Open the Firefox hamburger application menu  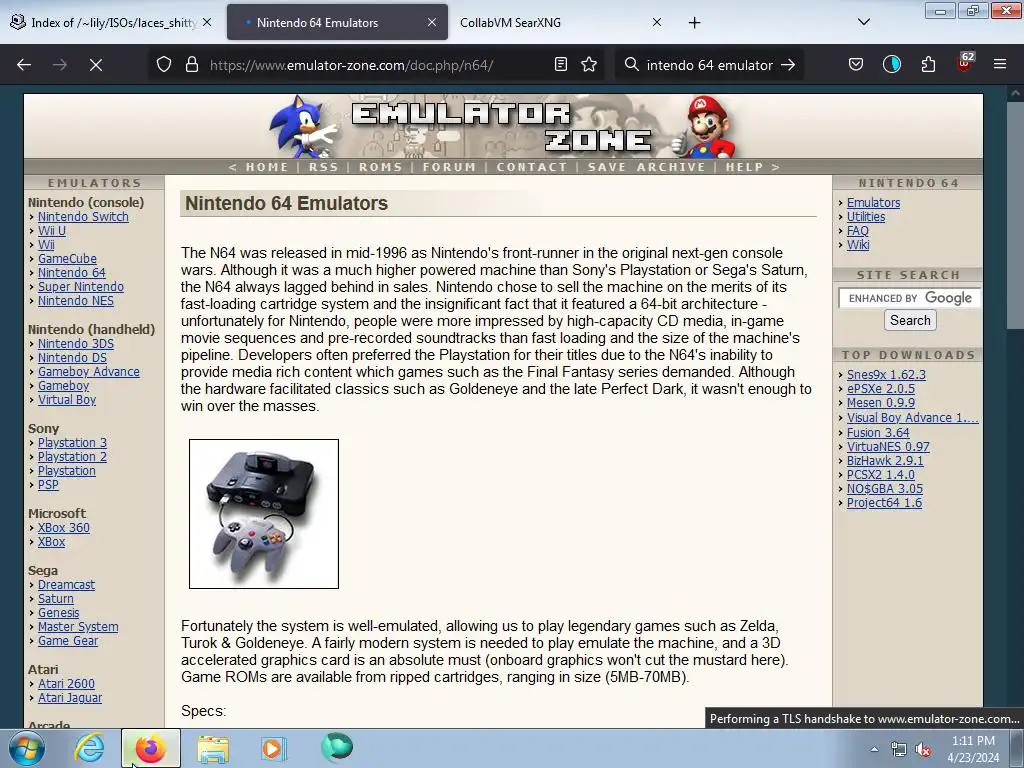(x=999, y=64)
